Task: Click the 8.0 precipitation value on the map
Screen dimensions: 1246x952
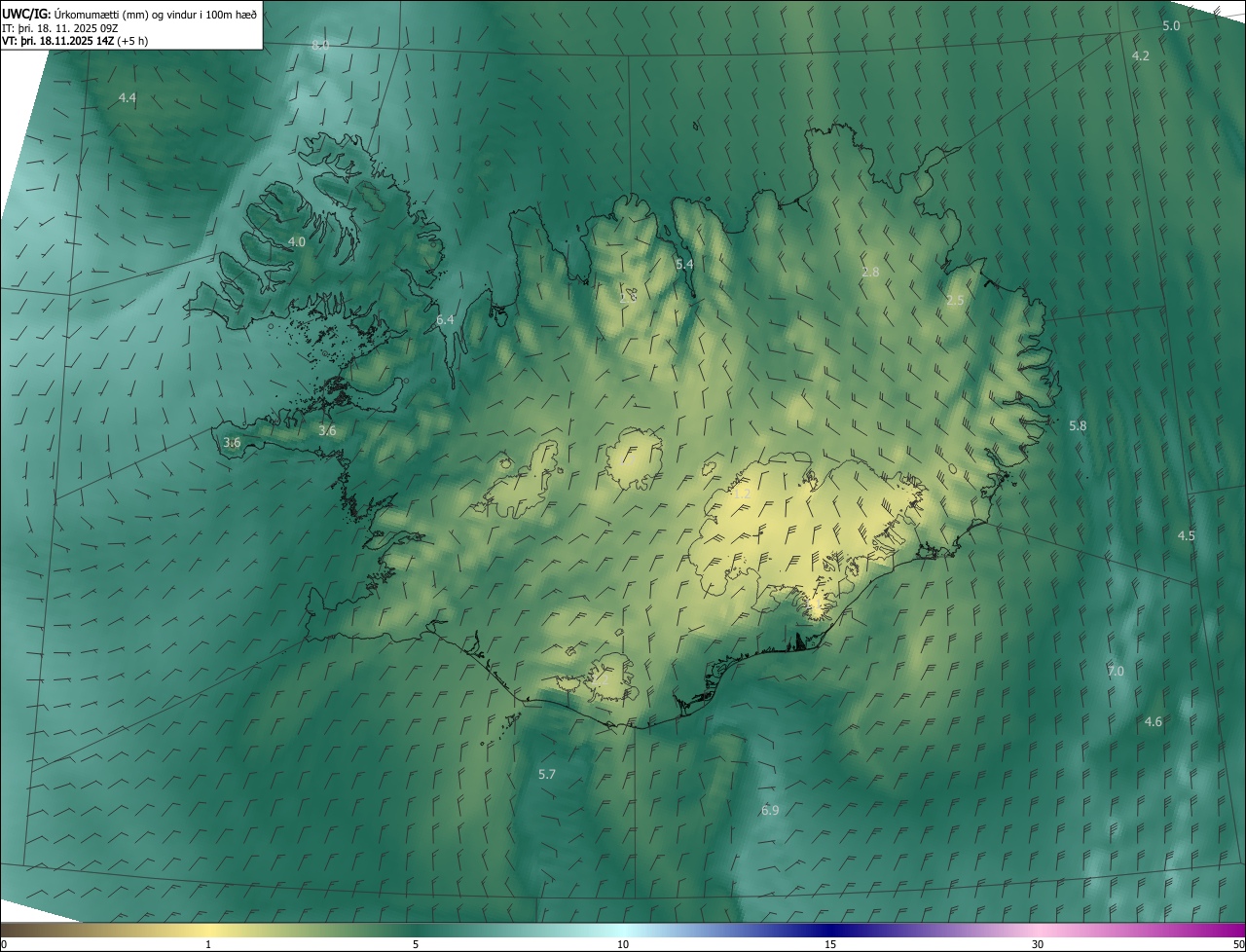Action: (320, 46)
